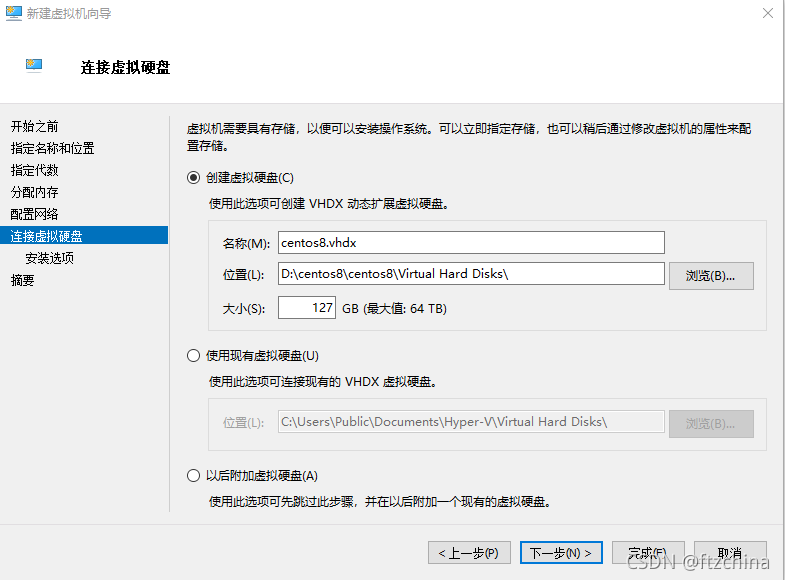Select highlighted 连接虚拟硬盘 step
Viewport: 785px width, 580px height.
84,236
